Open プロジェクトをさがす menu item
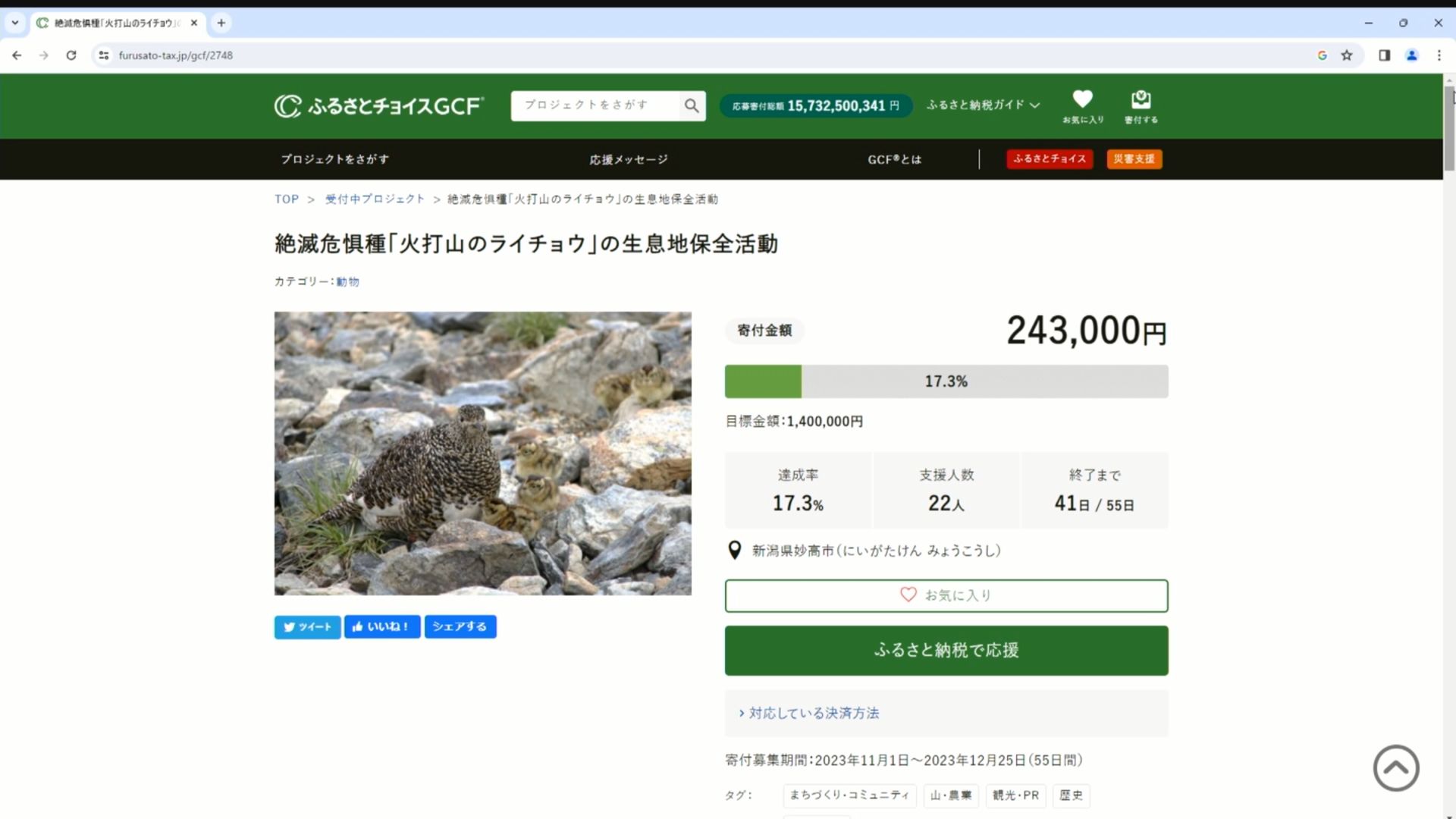1456x819 pixels. point(334,159)
